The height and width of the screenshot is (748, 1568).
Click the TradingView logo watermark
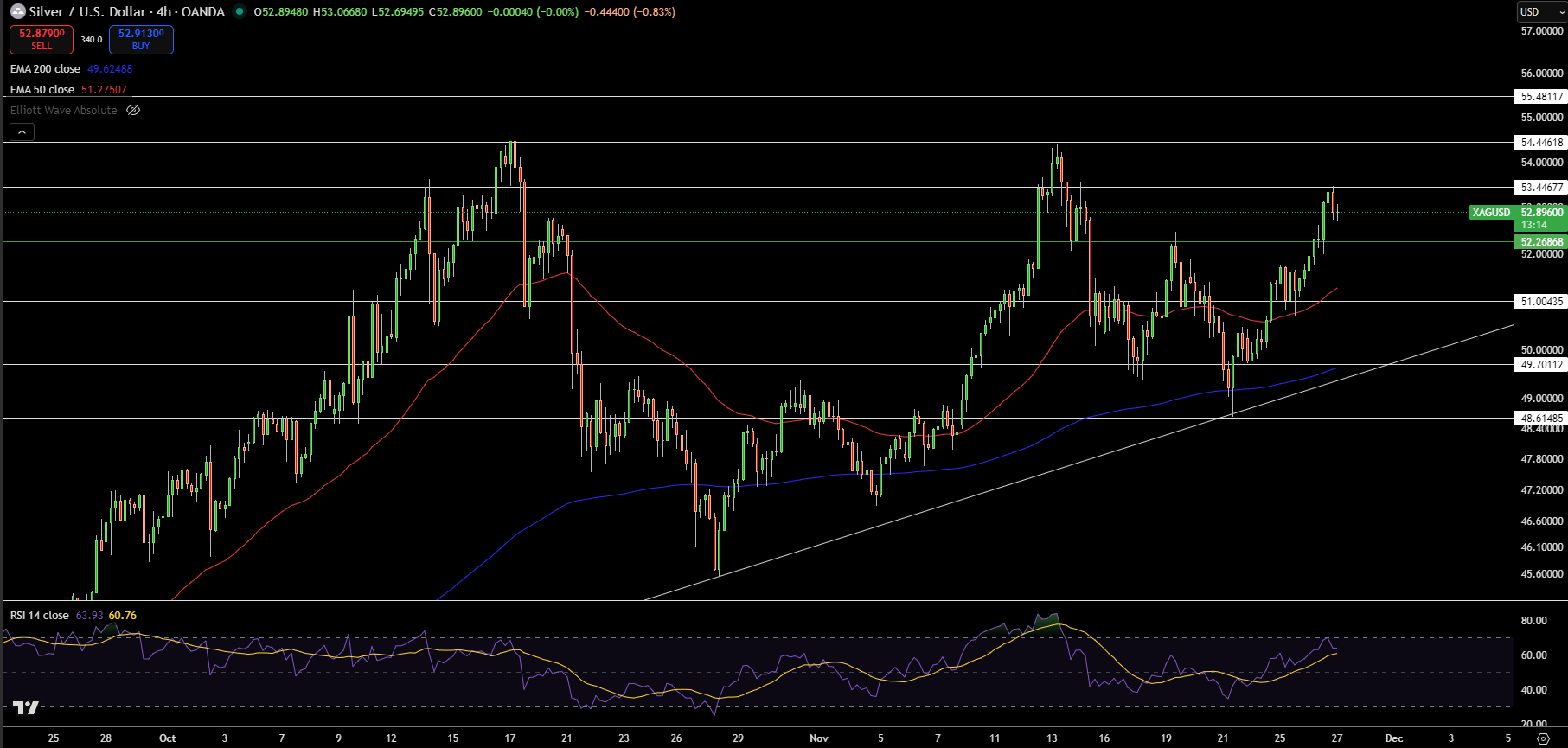[x=26, y=708]
